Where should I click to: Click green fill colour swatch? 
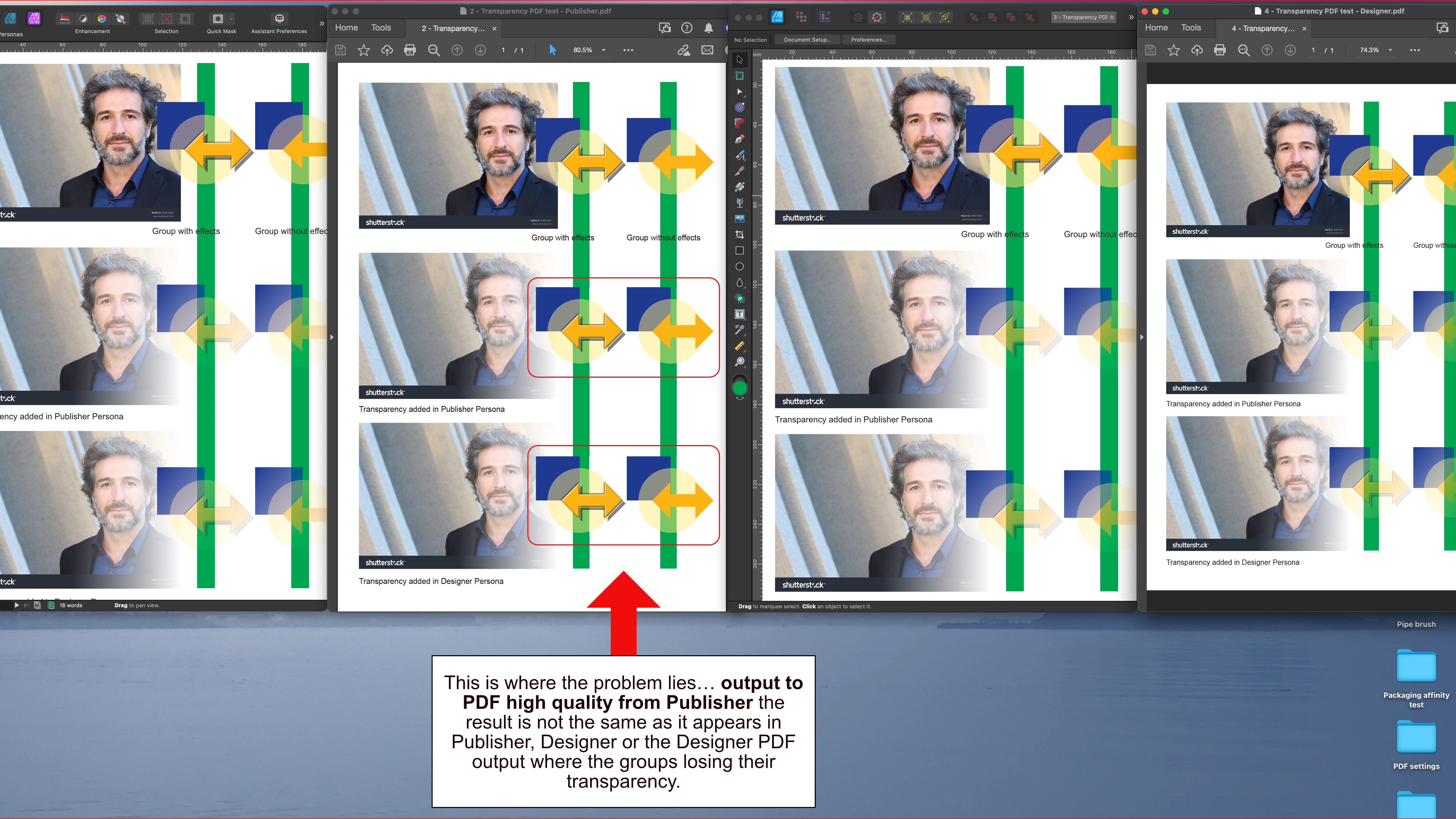(x=739, y=388)
